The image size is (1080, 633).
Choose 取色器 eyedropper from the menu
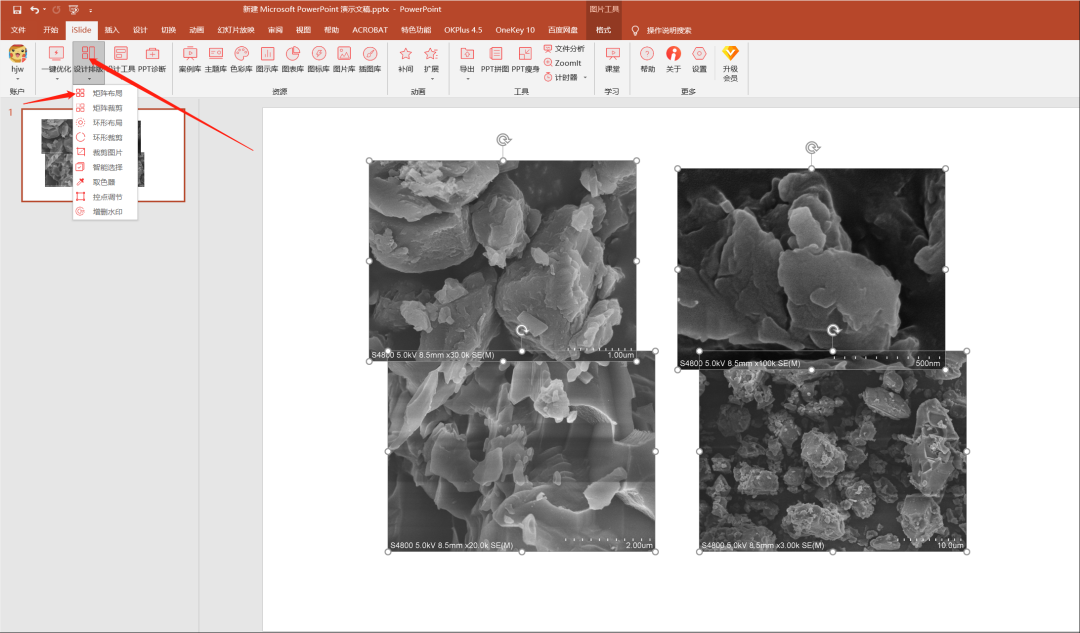(105, 182)
